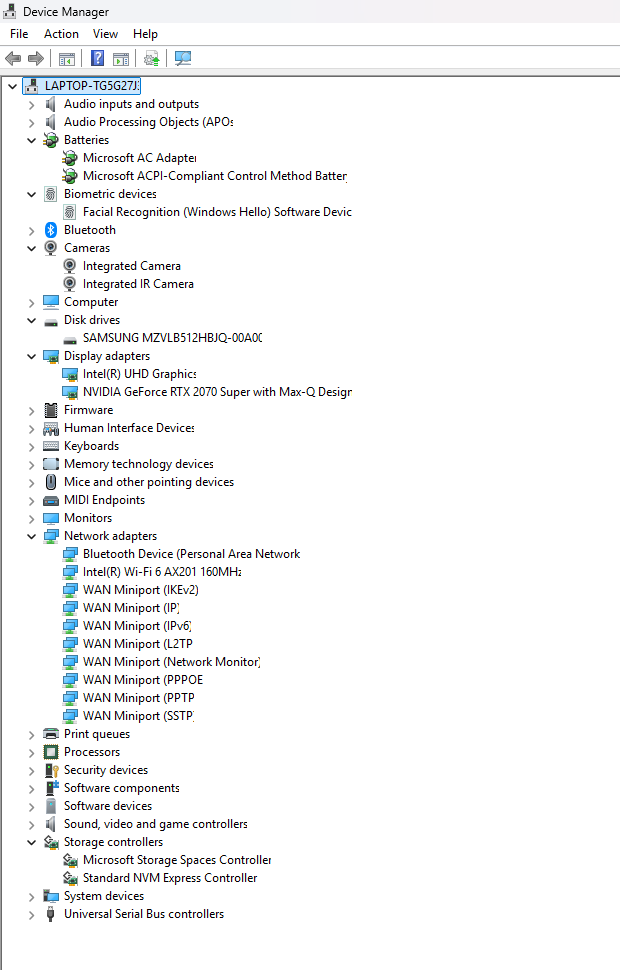Click the Mice and other pointing devices icon
This screenshot has width=620, height=970.
coord(51,482)
